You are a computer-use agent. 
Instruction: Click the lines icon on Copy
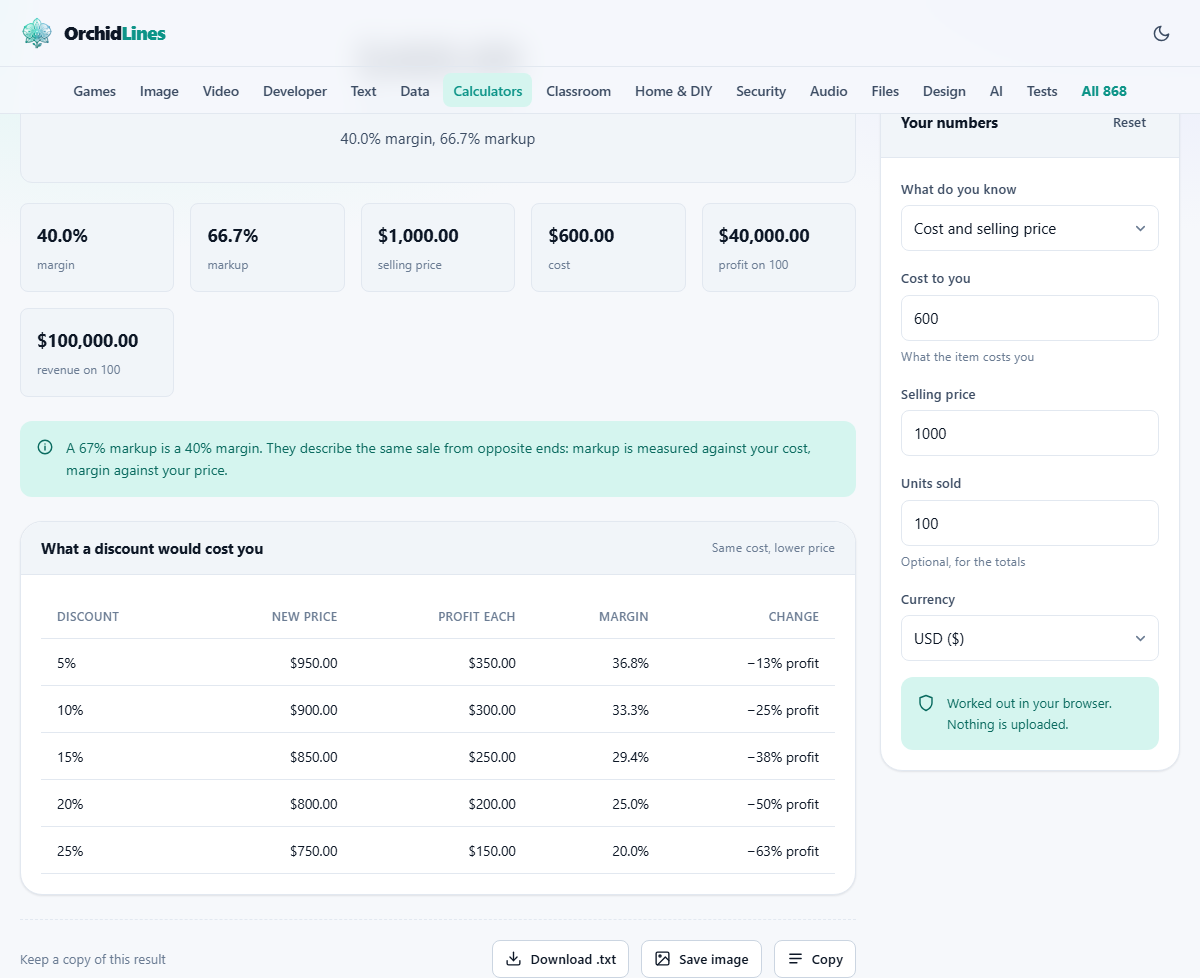[x=795, y=959]
